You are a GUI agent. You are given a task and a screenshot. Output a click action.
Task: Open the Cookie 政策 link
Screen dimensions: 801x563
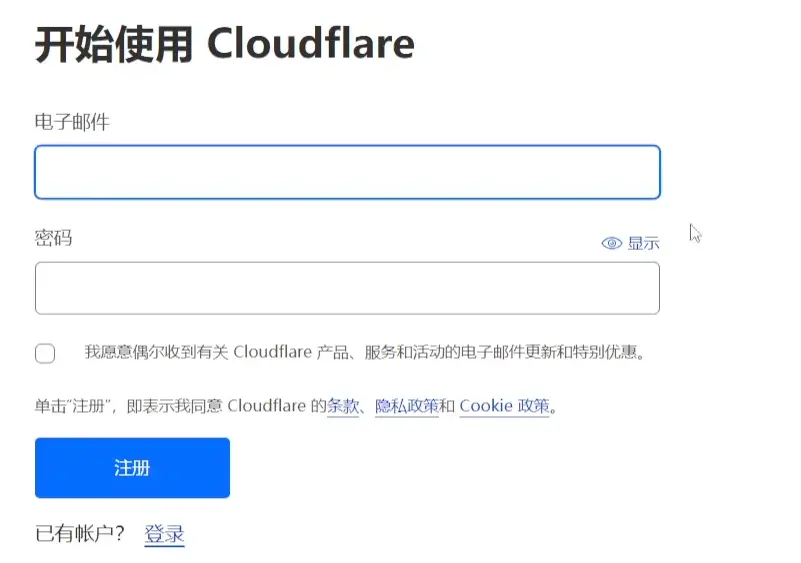(x=504, y=406)
